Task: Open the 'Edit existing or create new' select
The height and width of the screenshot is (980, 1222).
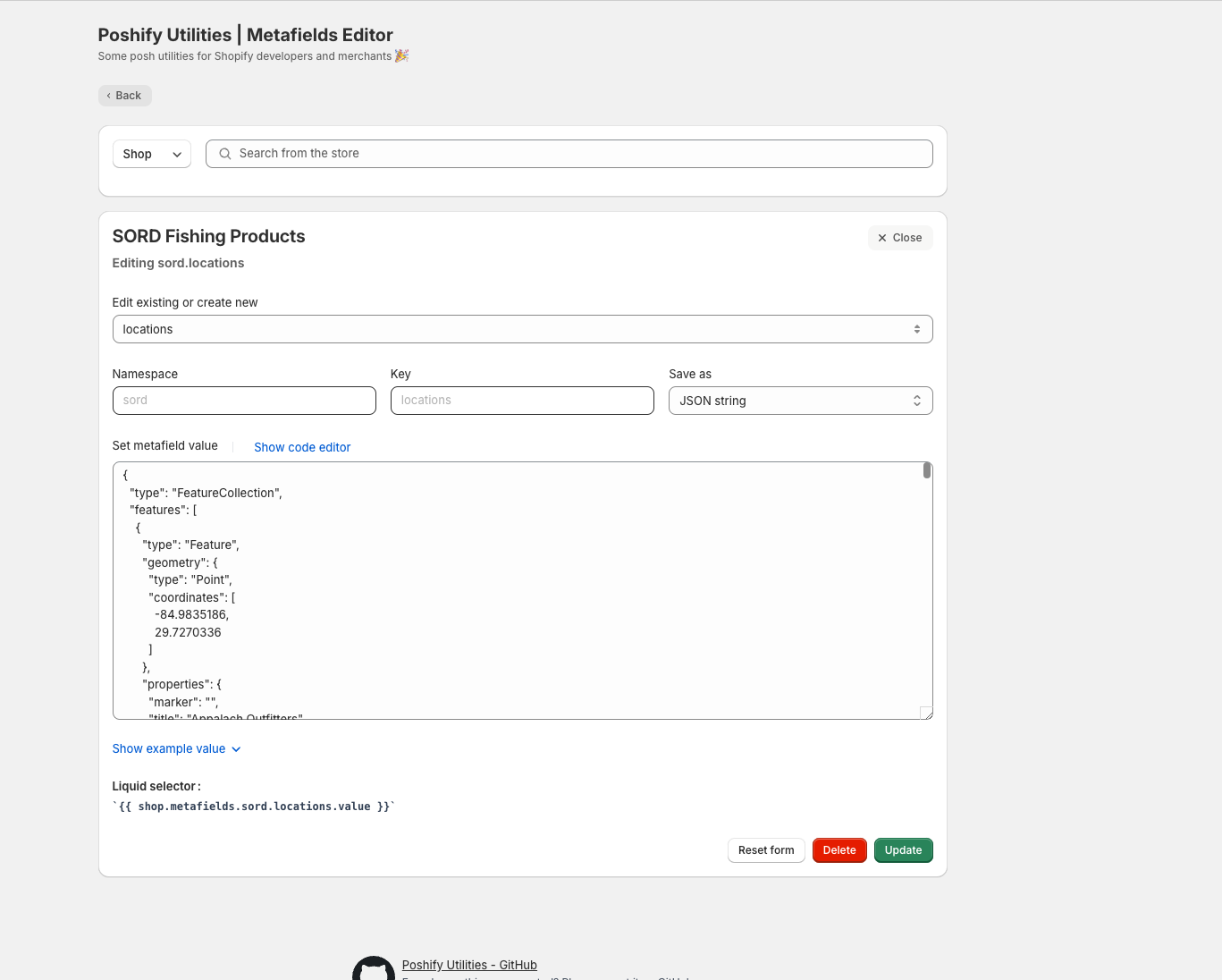Action: (x=522, y=329)
